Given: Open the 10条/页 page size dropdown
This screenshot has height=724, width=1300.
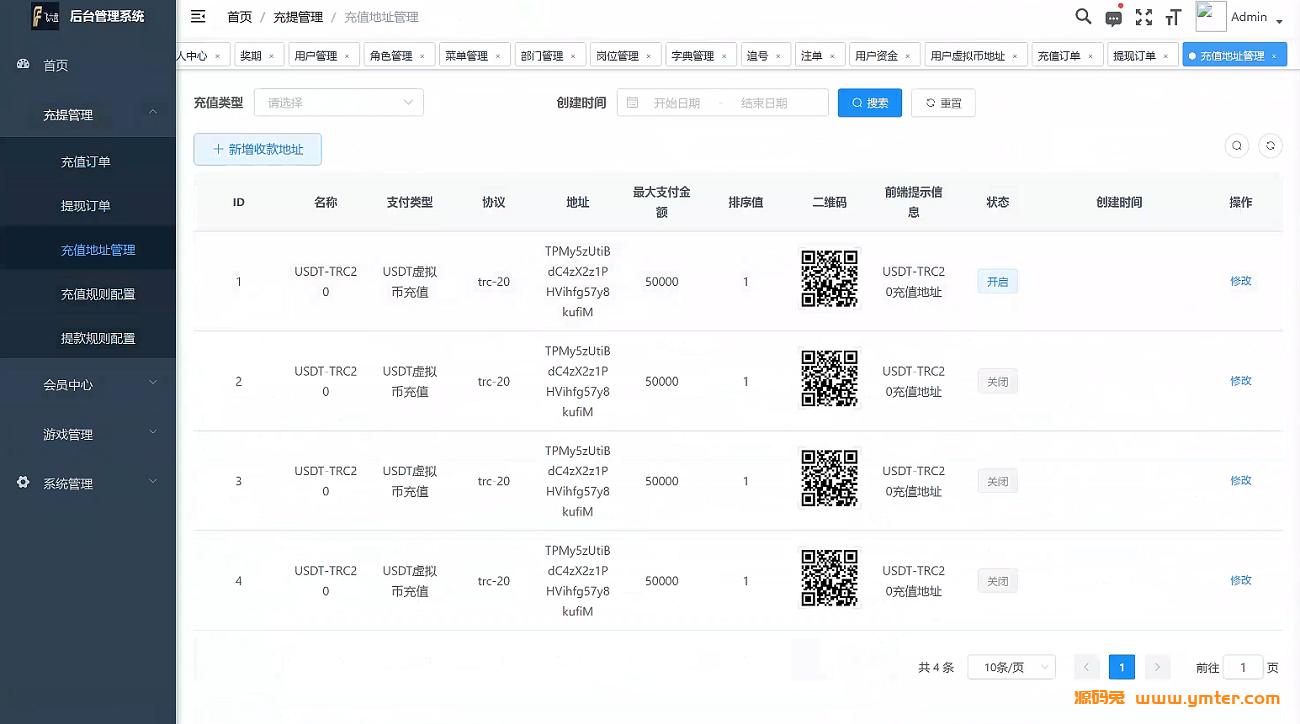Looking at the screenshot, I should (1012, 667).
